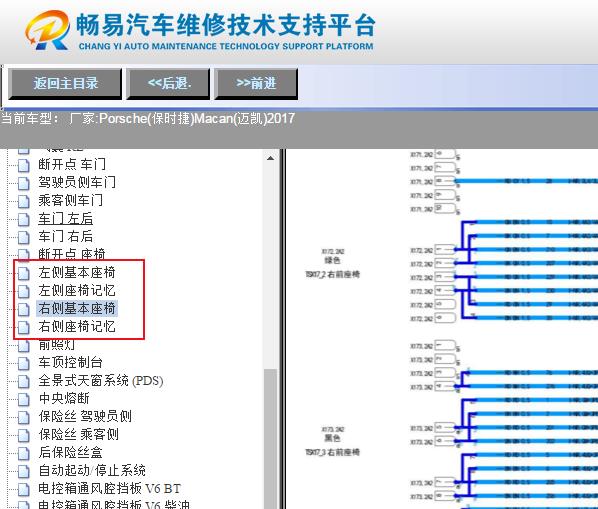Select 保险丝 驾驶员侧 entry

tap(85, 416)
